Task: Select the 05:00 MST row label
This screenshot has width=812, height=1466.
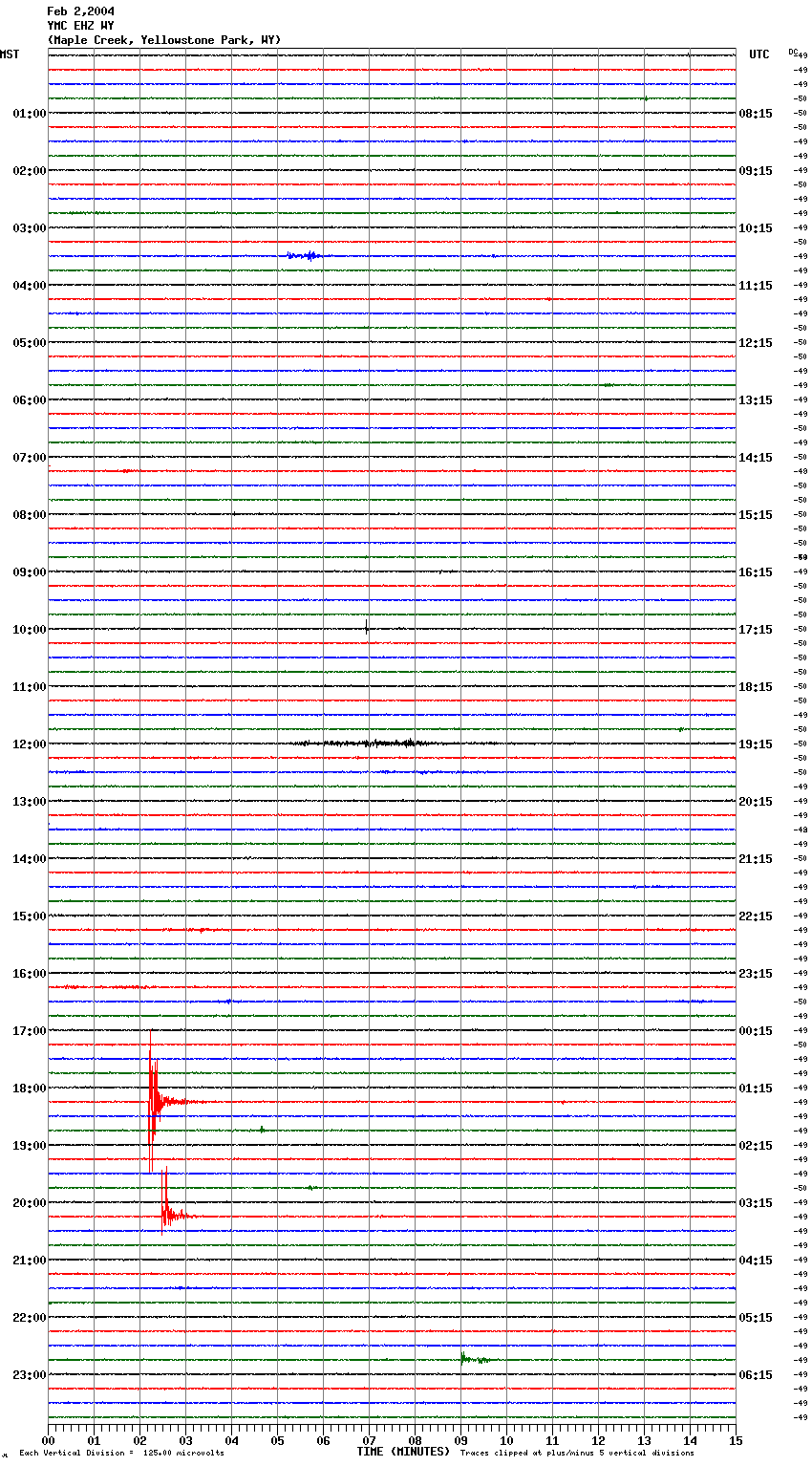Action: 30,343
